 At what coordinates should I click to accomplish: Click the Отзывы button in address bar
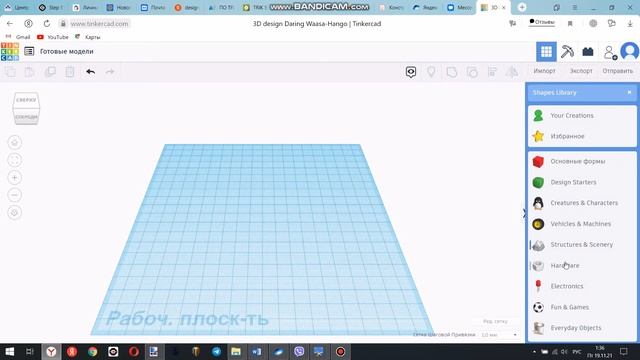542,22
